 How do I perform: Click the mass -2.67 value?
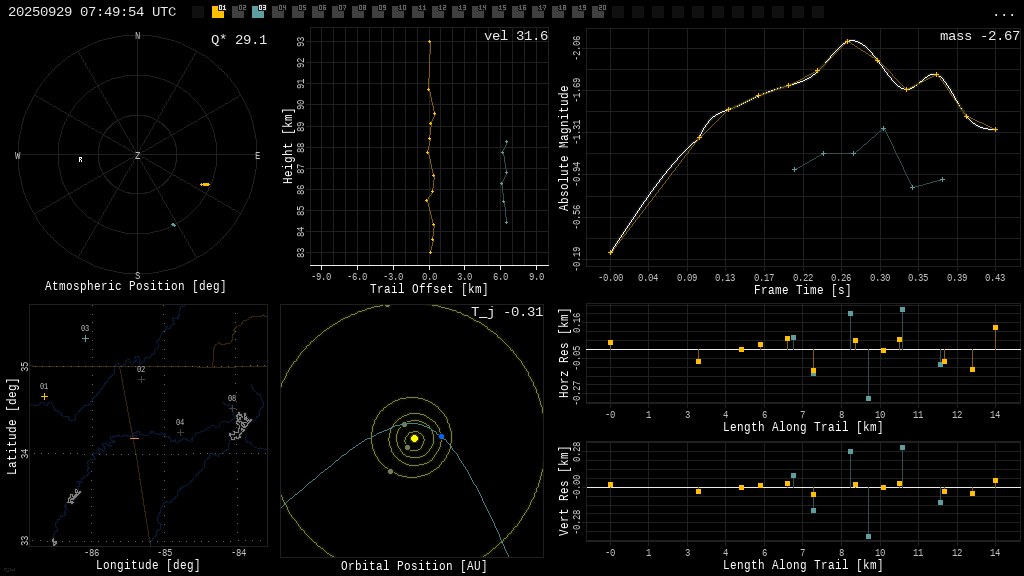pyautogui.click(x=980, y=36)
